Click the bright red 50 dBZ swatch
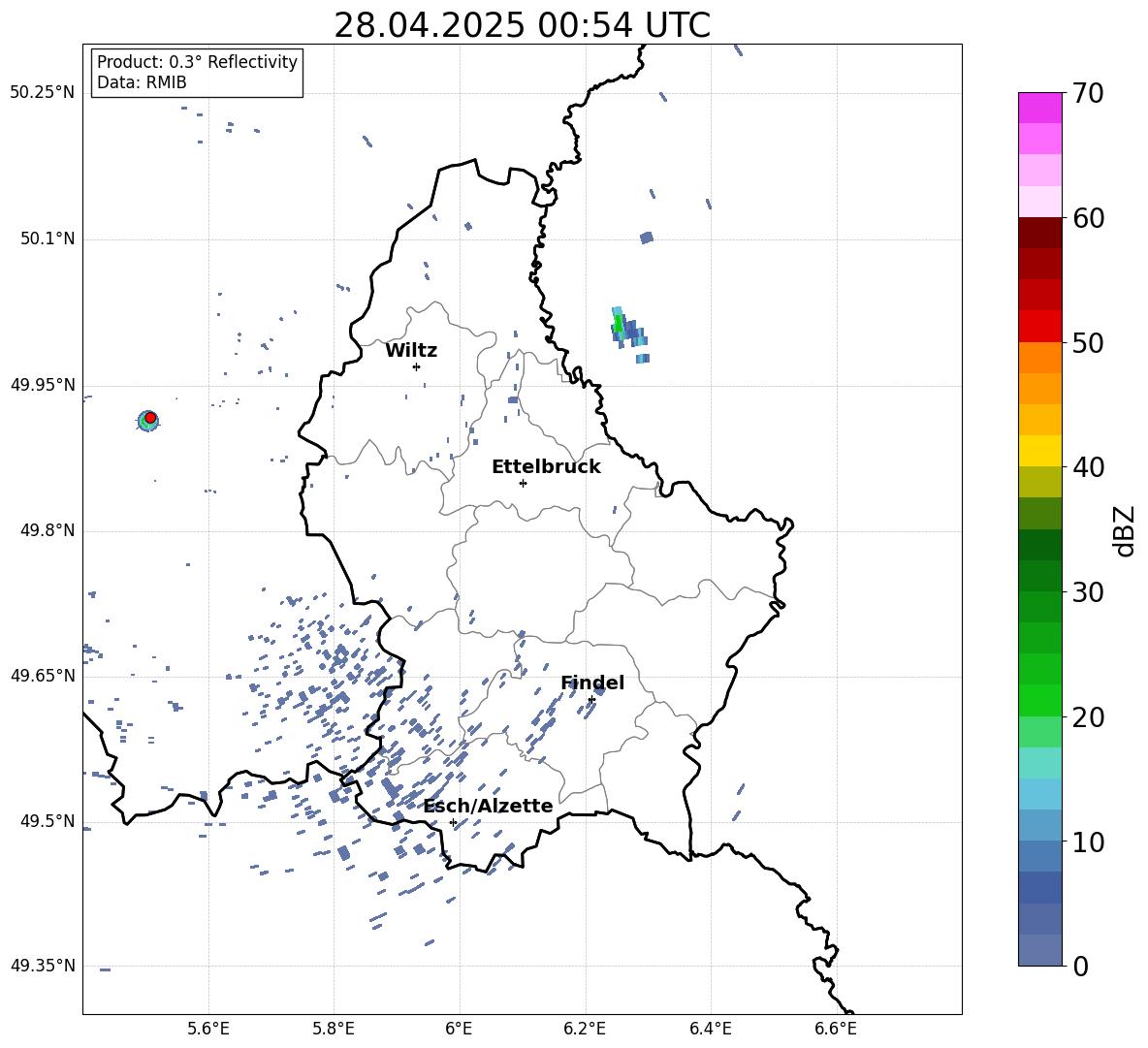 (1040, 327)
